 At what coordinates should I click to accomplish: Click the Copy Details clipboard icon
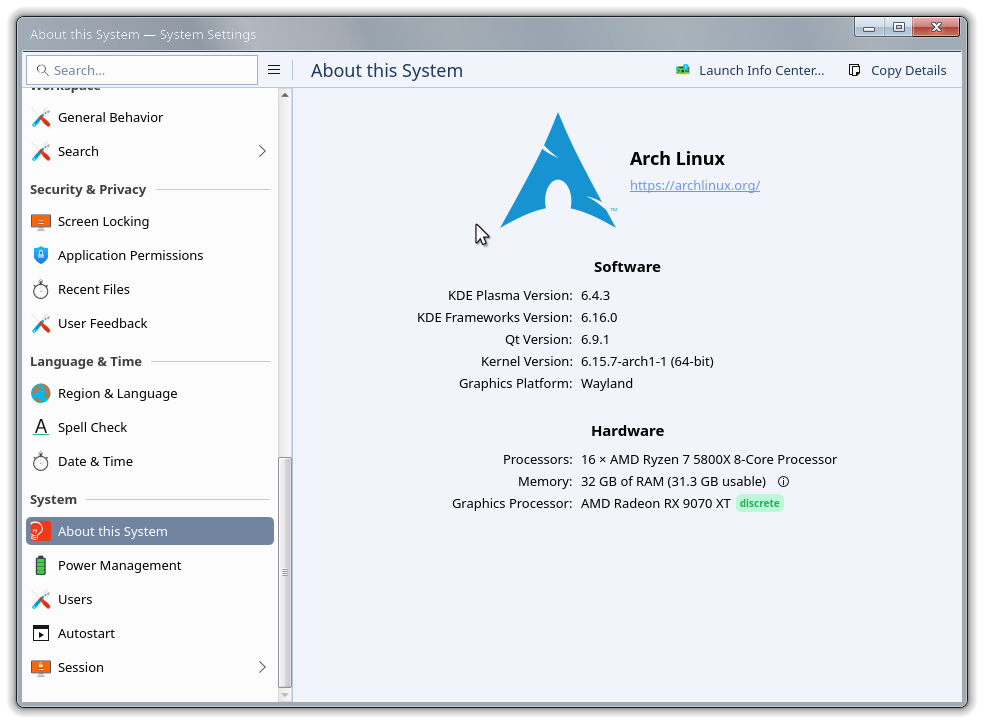pyautogui.click(x=854, y=70)
